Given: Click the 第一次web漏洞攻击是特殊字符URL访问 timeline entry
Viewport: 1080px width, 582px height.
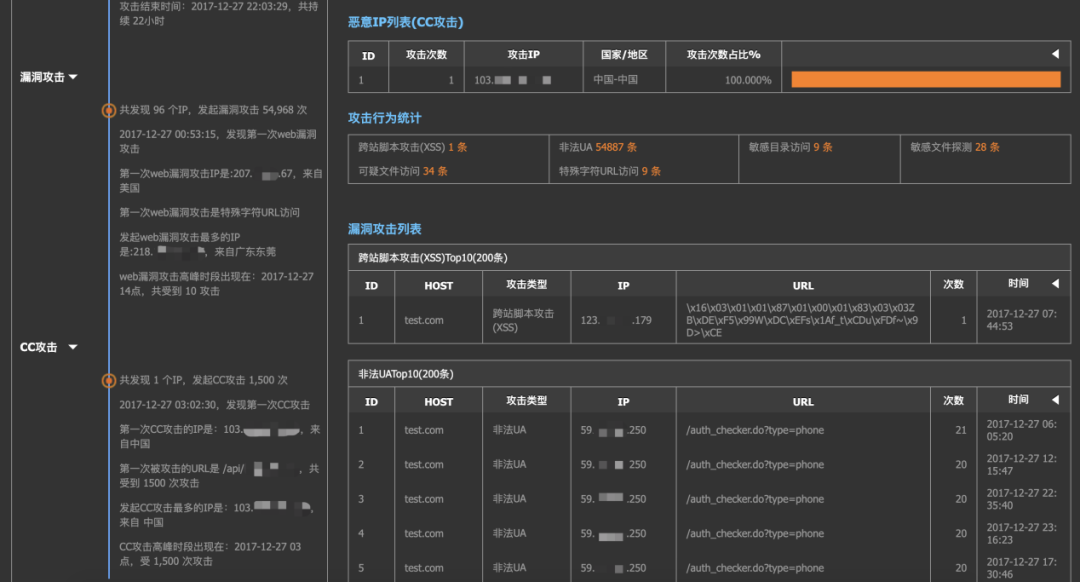Looking at the screenshot, I should [x=209, y=213].
